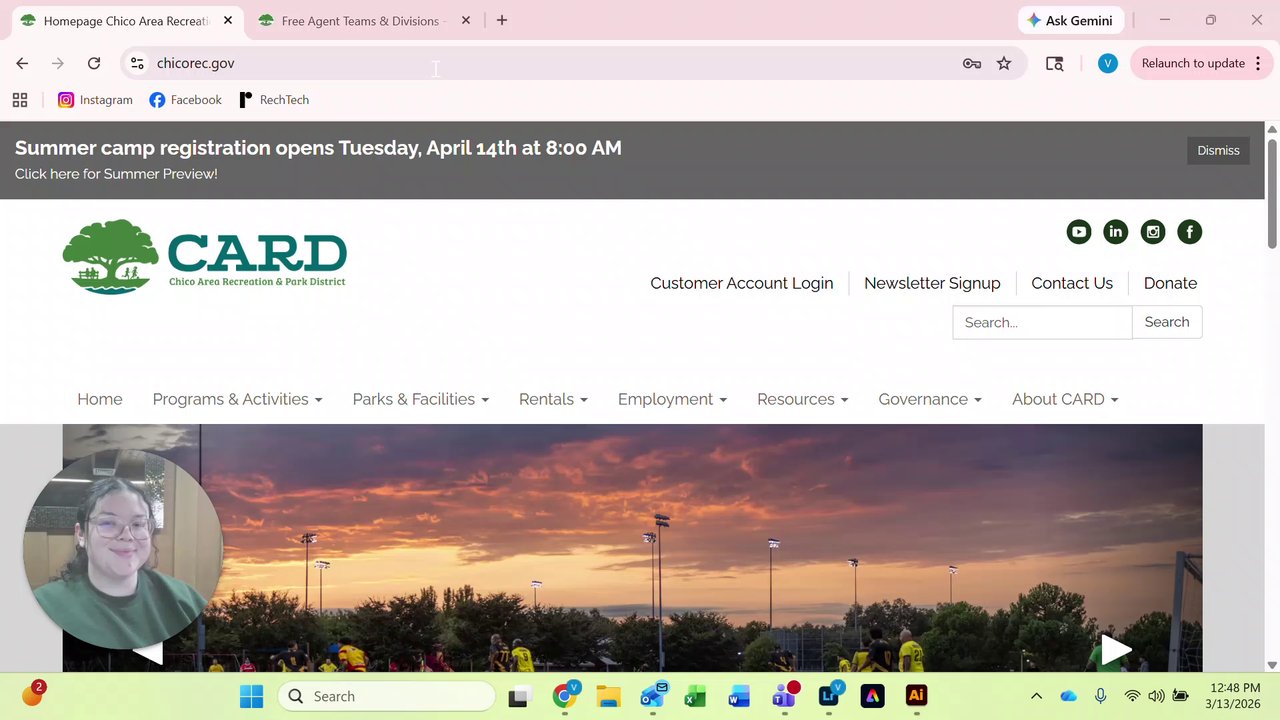
Task: Go to the Home nav item
Action: click(100, 399)
